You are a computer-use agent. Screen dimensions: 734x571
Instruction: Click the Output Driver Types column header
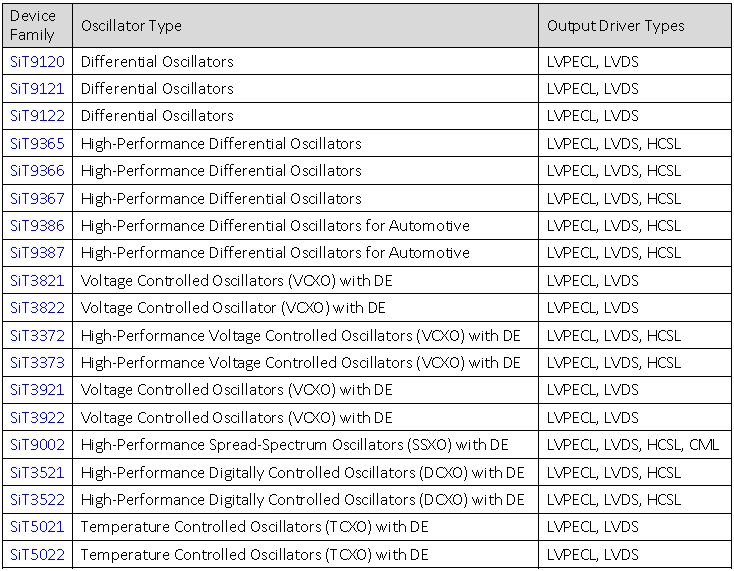(x=615, y=26)
